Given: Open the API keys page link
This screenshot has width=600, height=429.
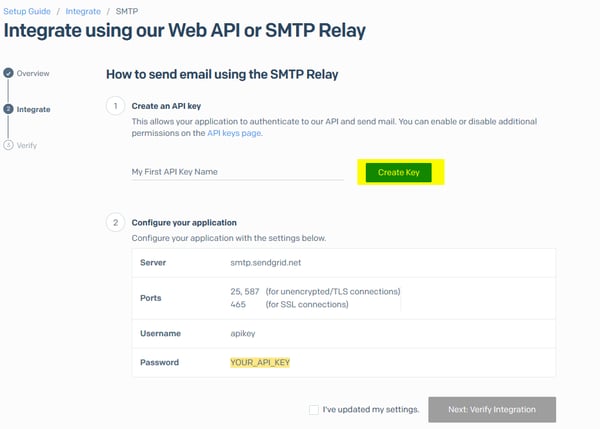Looking at the screenshot, I should (x=234, y=133).
